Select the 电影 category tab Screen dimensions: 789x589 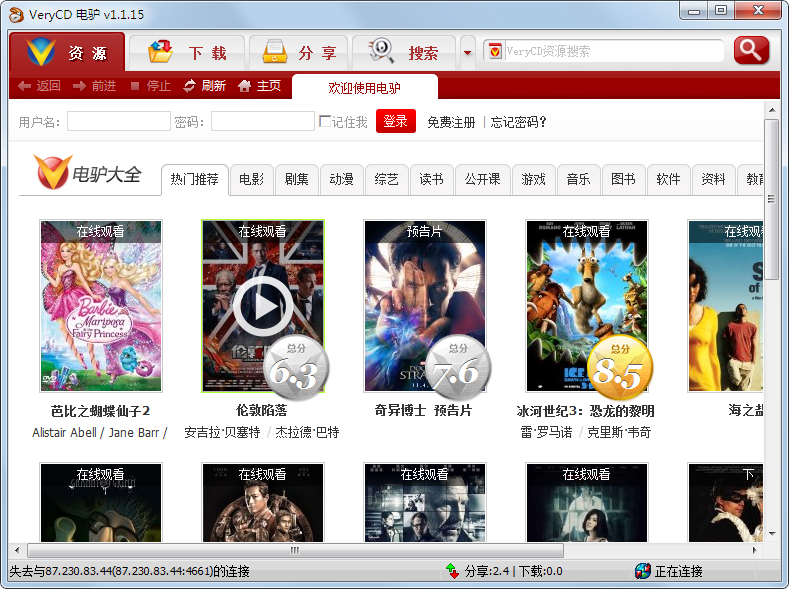tap(252, 180)
